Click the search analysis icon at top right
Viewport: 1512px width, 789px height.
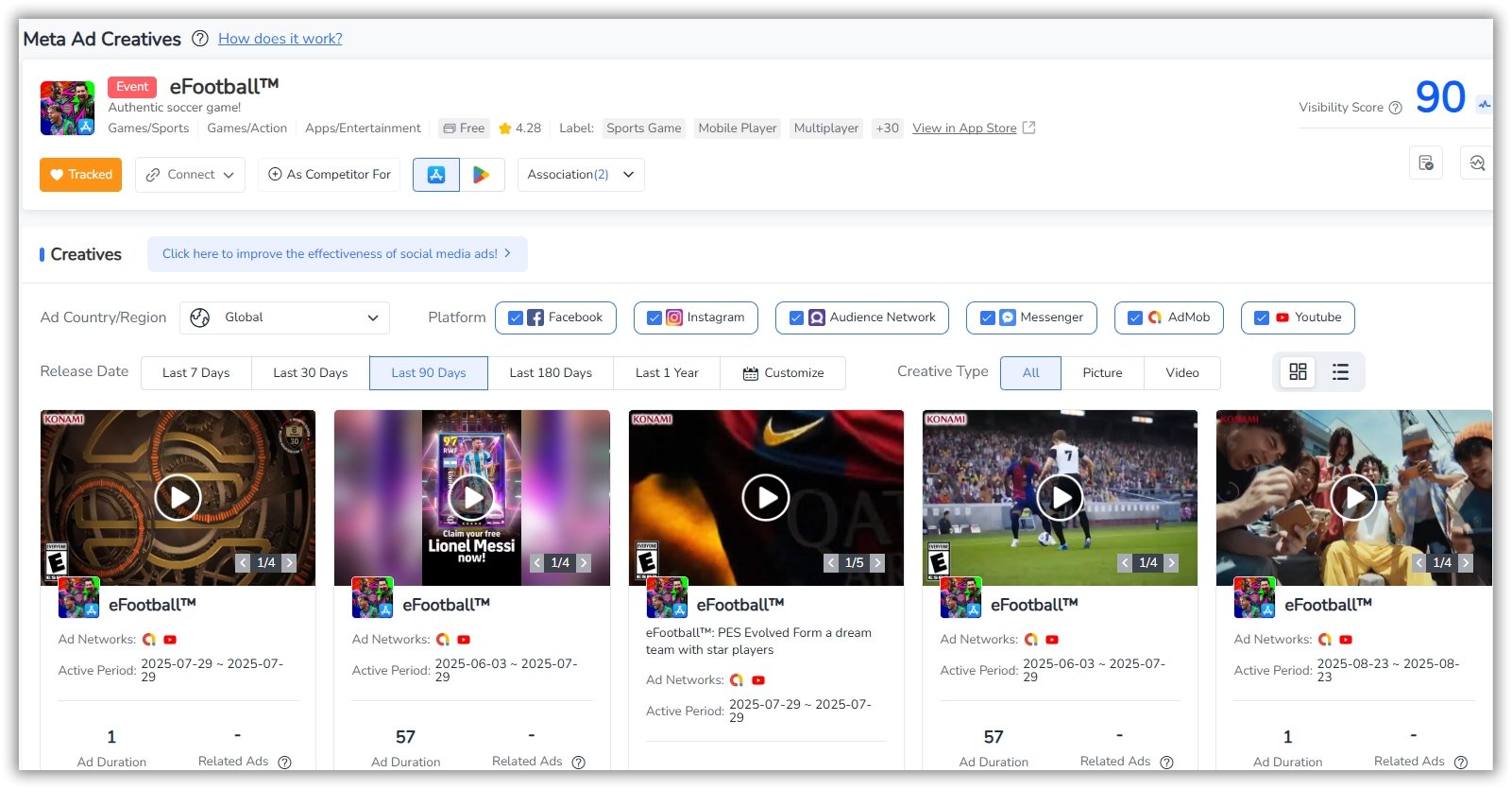point(1477,163)
